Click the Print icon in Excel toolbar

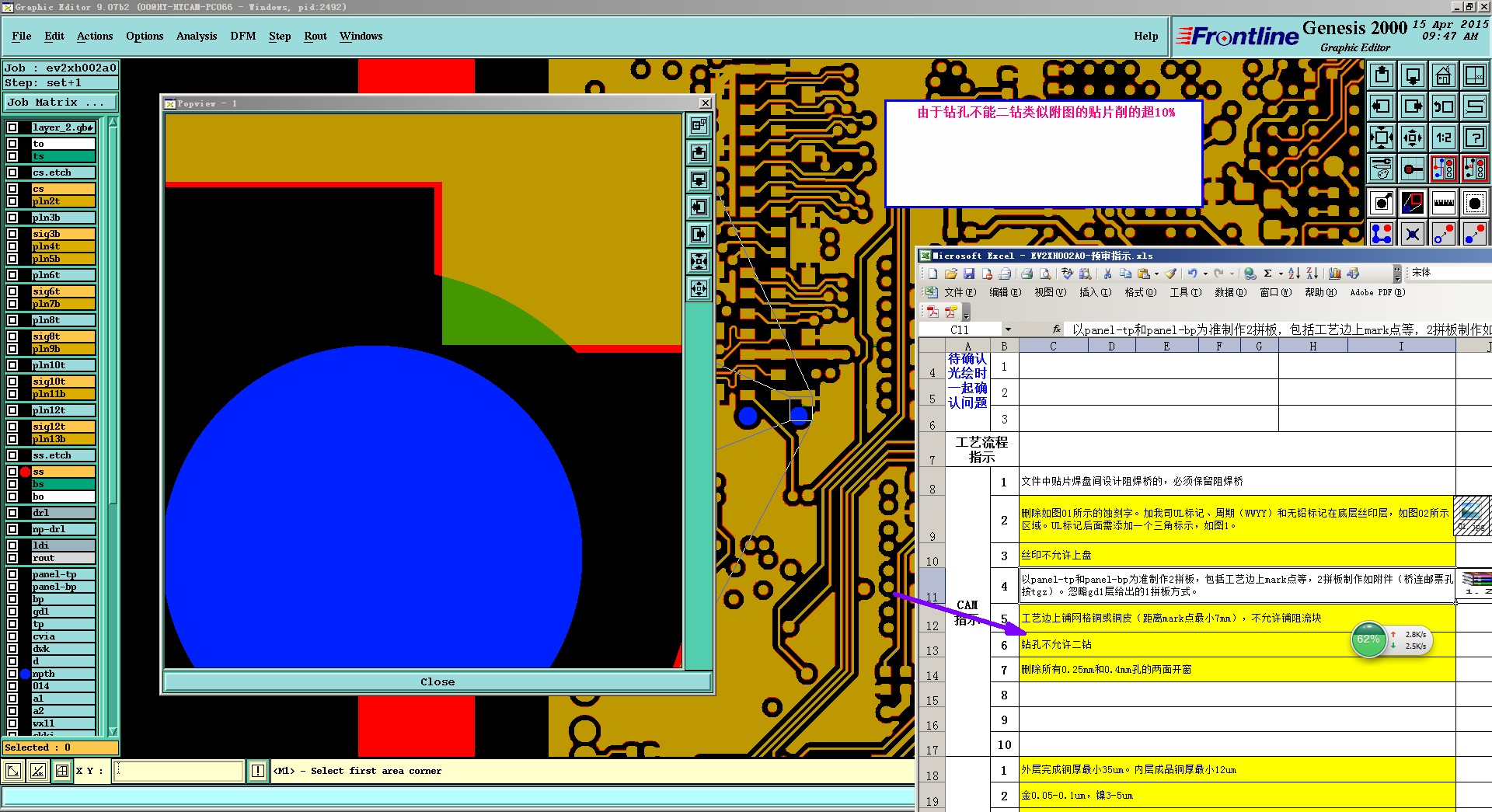(x=1027, y=274)
